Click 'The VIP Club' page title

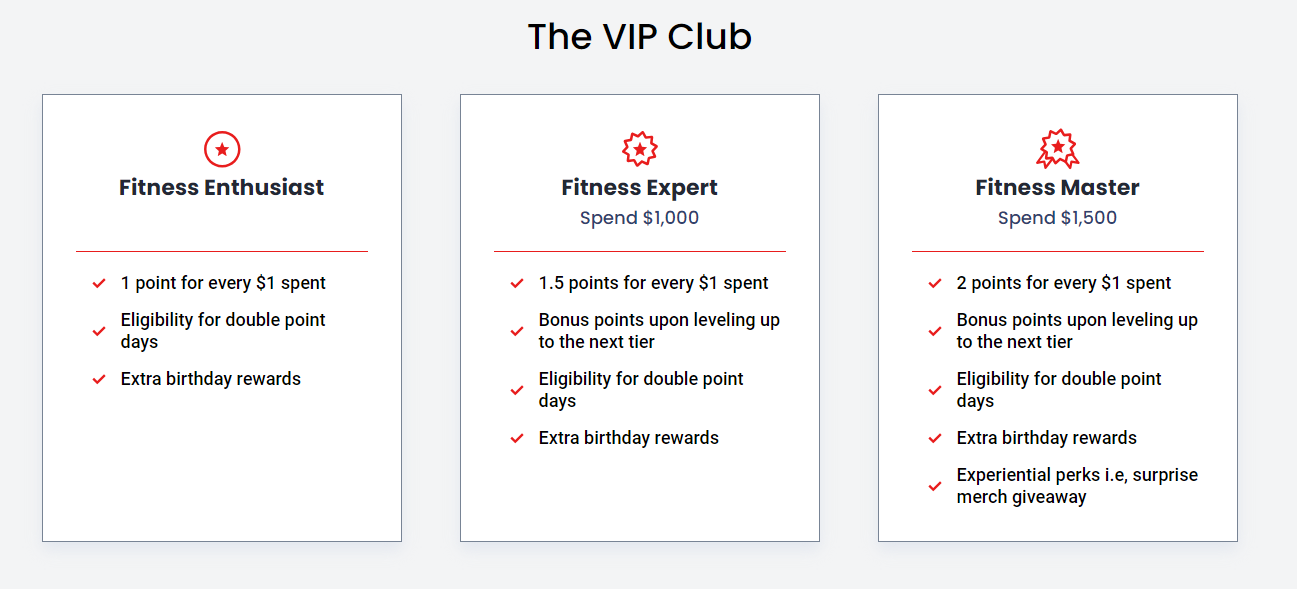tap(640, 37)
